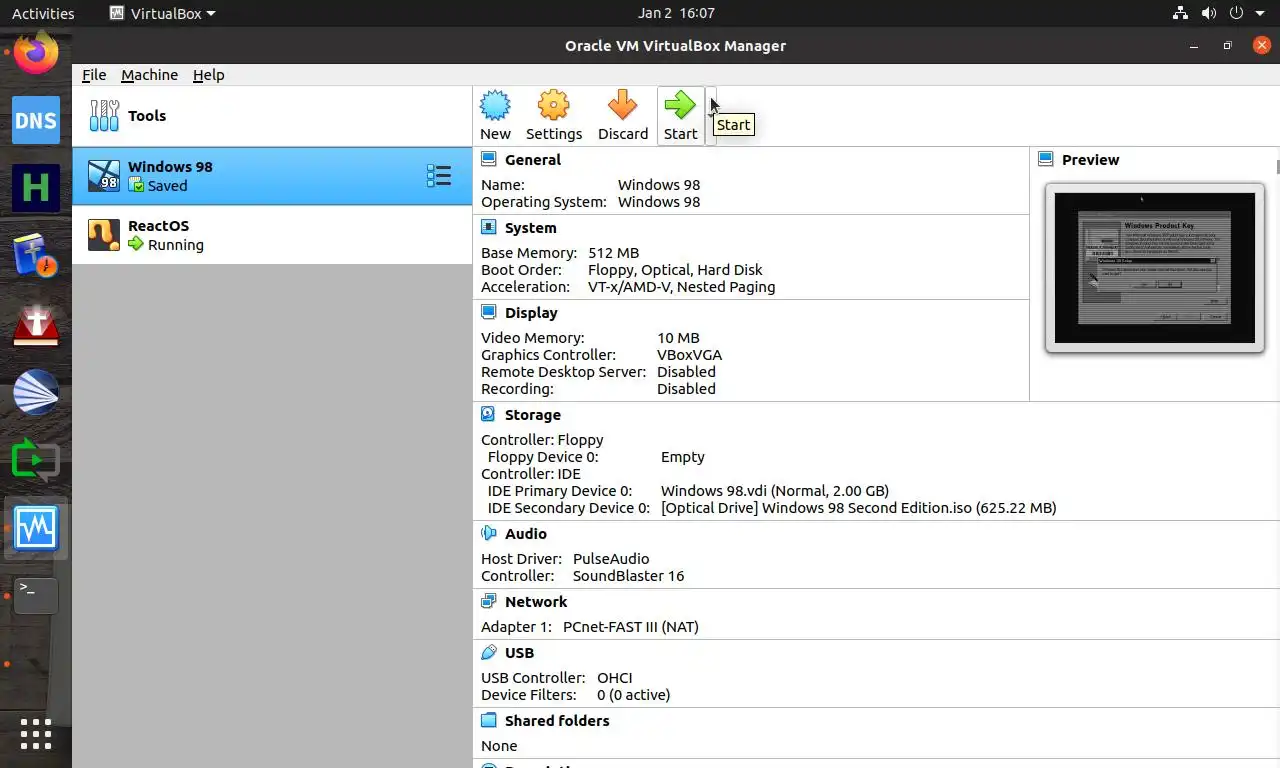The width and height of the screenshot is (1280, 768).
Task: Open the File menu
Action: click(94, 75)
